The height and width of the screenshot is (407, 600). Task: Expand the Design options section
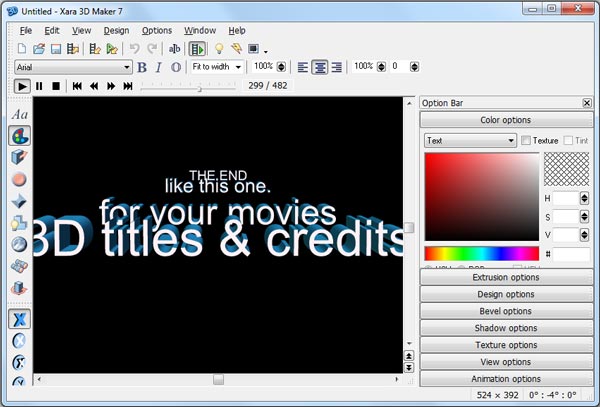(x=506, y=294)
